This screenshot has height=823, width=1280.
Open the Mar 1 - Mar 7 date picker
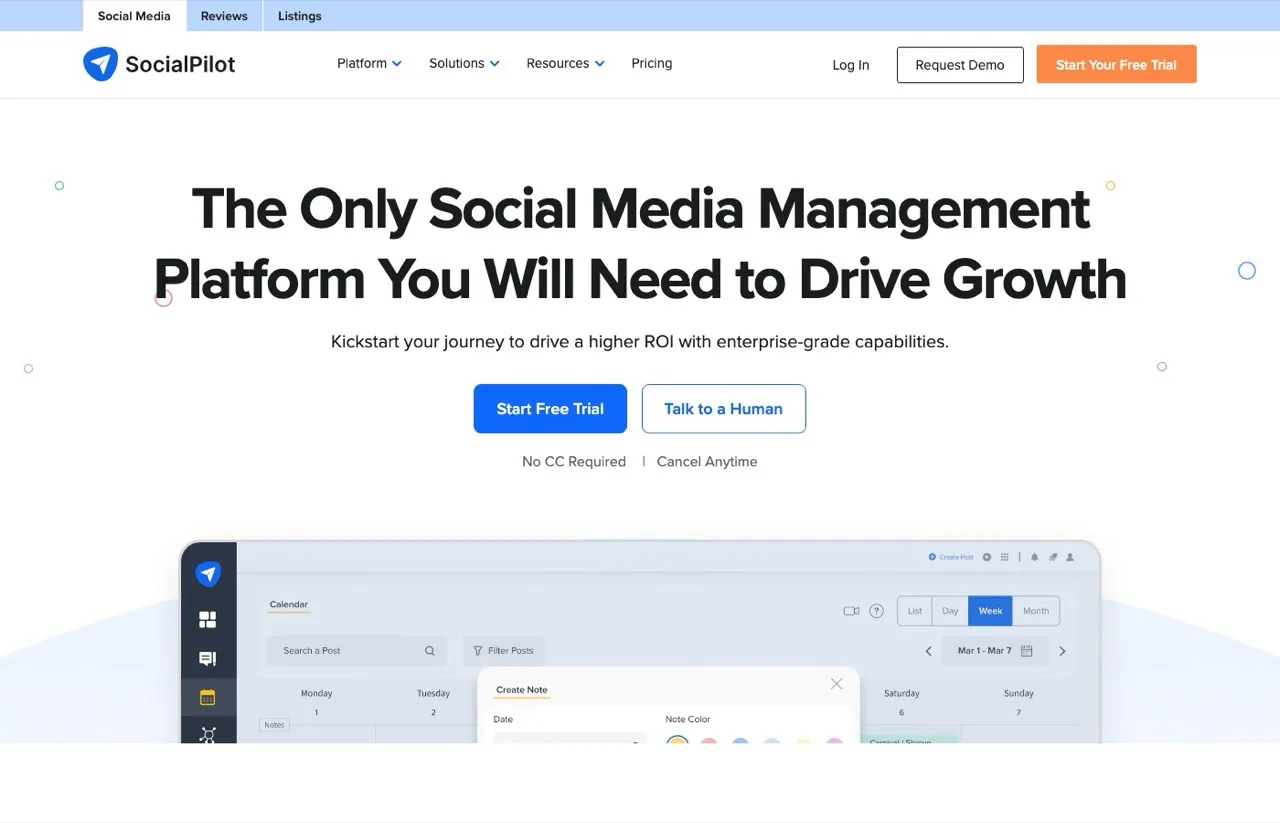995,651
